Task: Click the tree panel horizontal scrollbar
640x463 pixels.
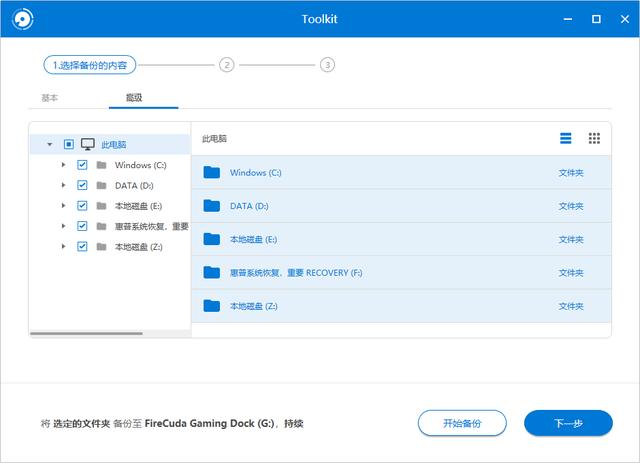Action: coord(87,334)
